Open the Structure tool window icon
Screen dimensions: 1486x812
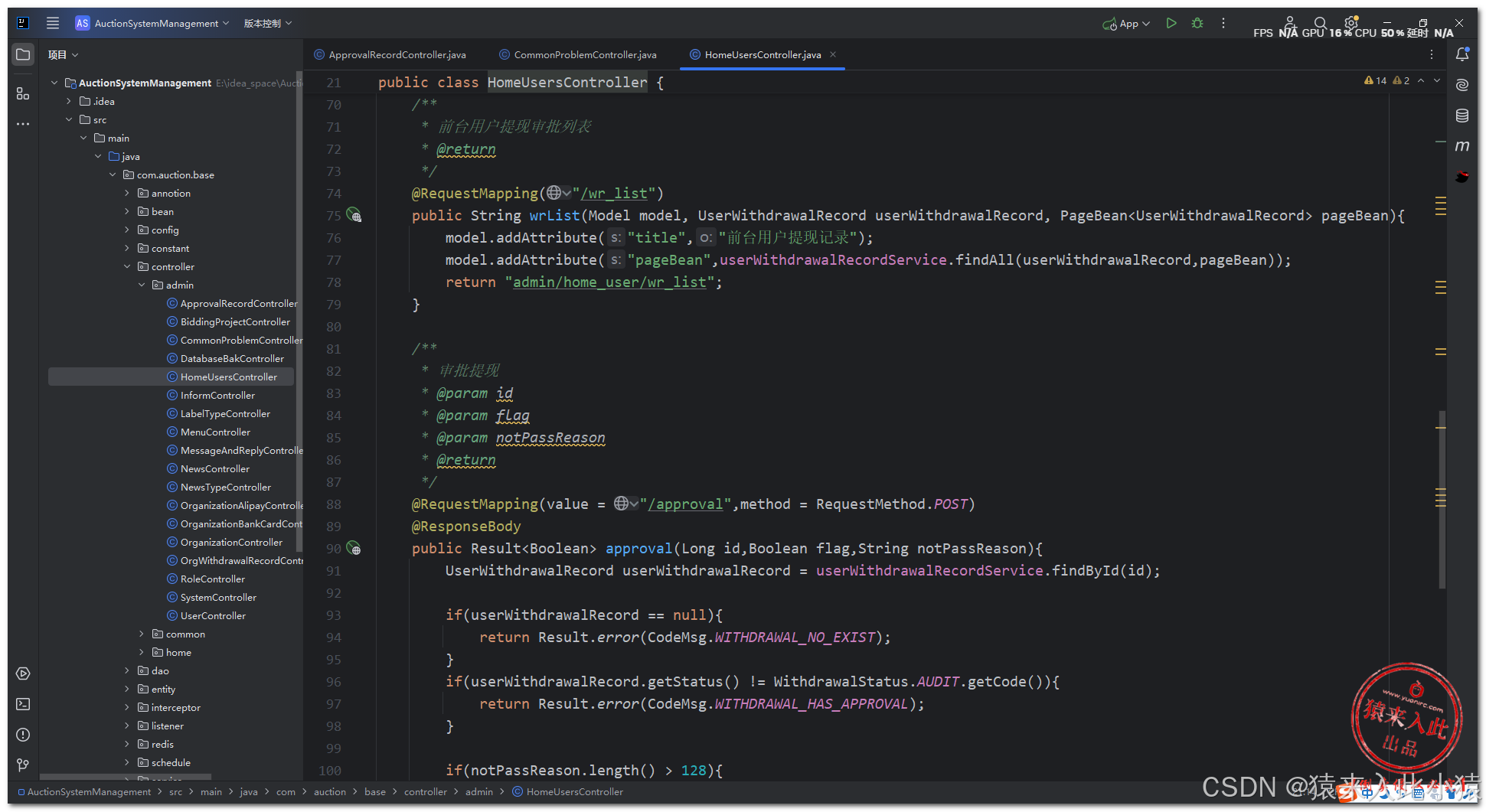click(23, 93)
